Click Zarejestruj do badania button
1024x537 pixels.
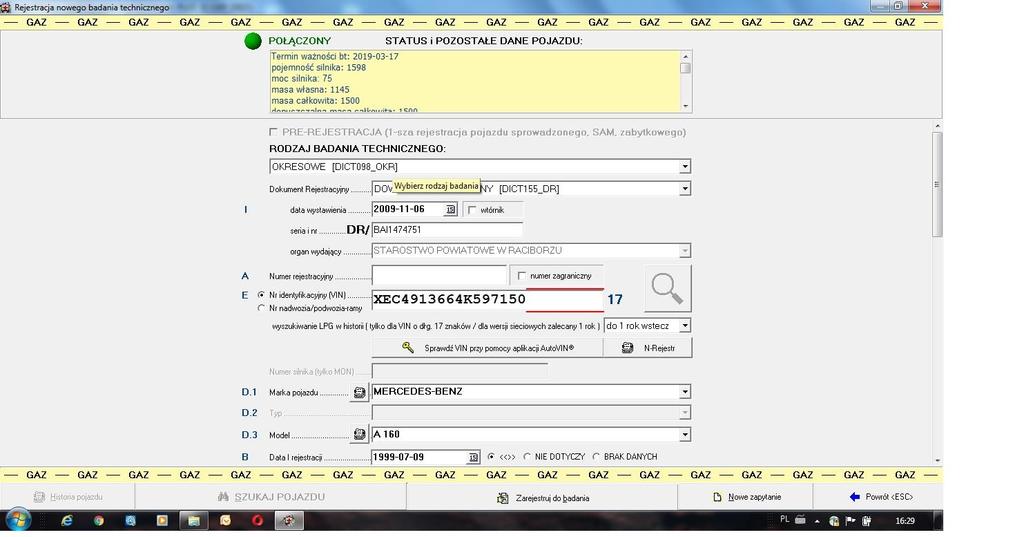tap(542, 498)
